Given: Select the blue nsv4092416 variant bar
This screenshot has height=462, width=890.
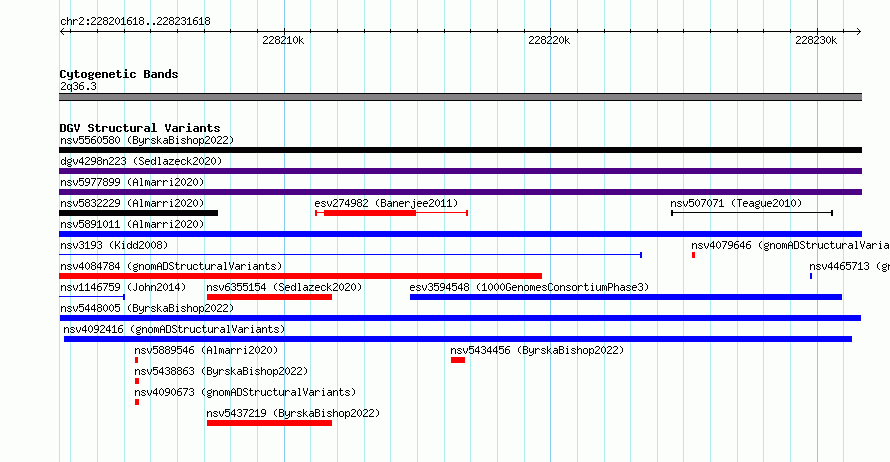Looking at the screenshot, I should click(458, 339).
